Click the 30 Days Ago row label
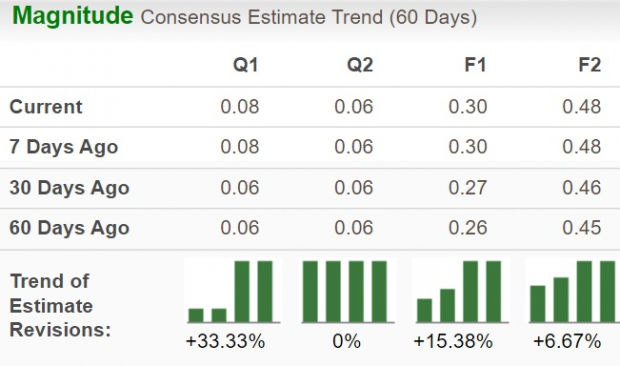Image resolution: width=620 pixels, height=366 pixels. (69, 188)
